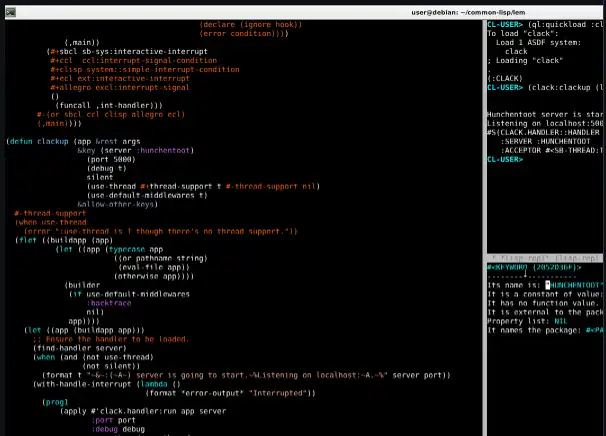The width and height of the screenshot is (606, 436).
Task: Open the NIL property list value
Action: (x=560, y=321)
